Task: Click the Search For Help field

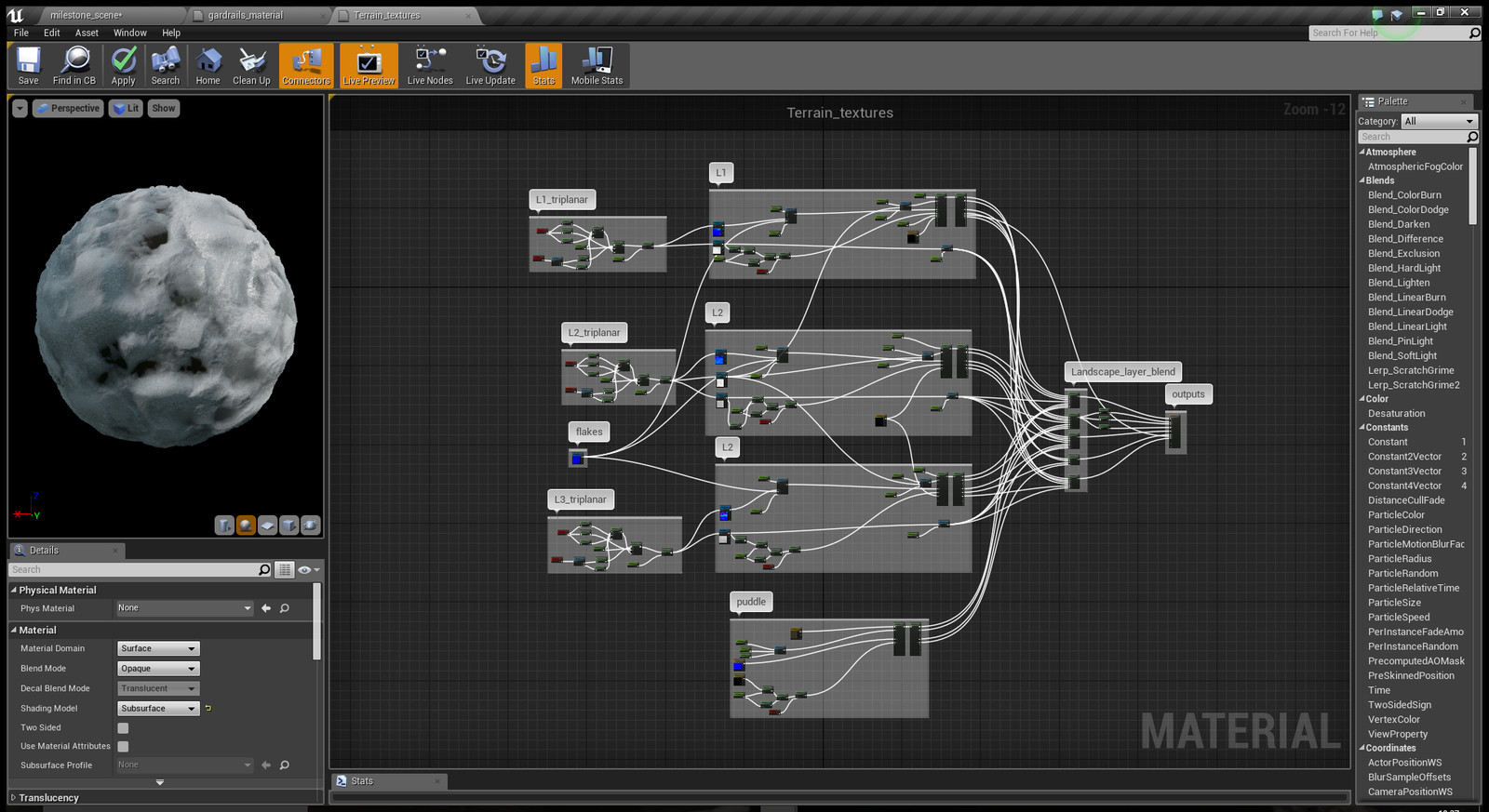Action: 1388,33
